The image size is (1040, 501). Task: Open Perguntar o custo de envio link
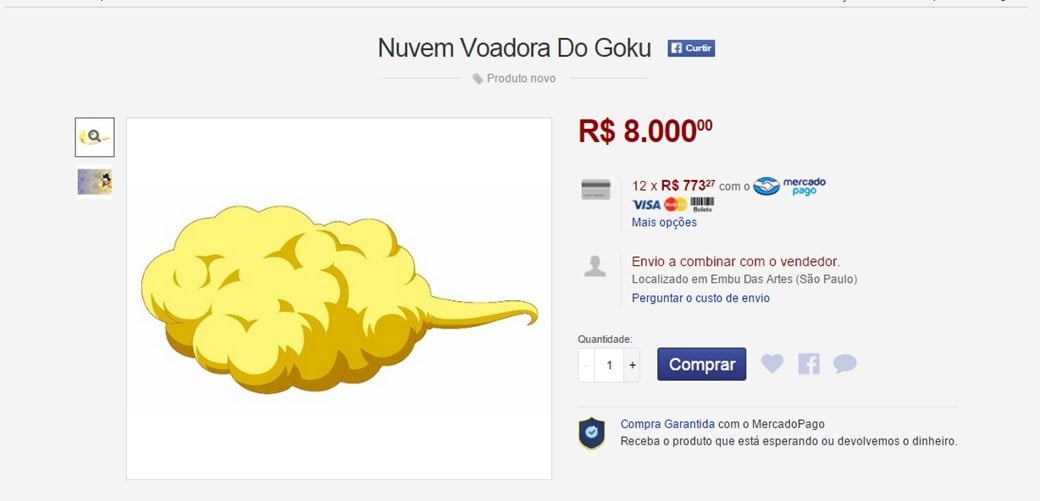(x=700, y=298)
